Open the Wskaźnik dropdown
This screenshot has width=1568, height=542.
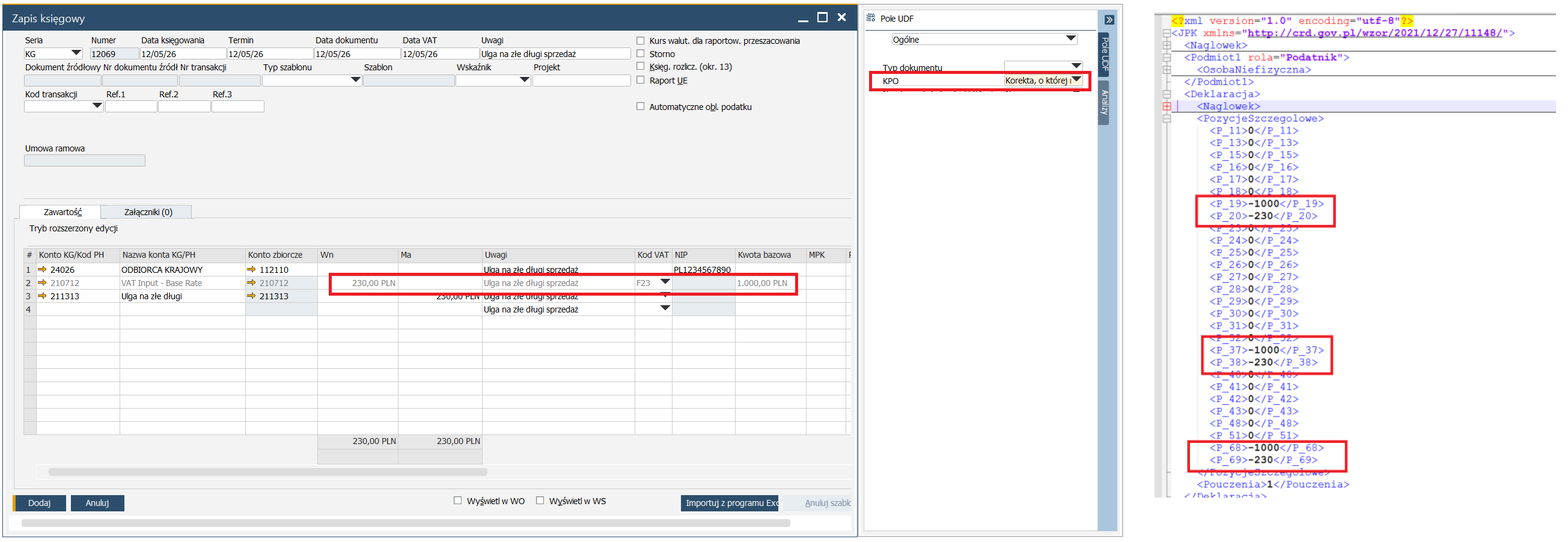coord(524,81)
